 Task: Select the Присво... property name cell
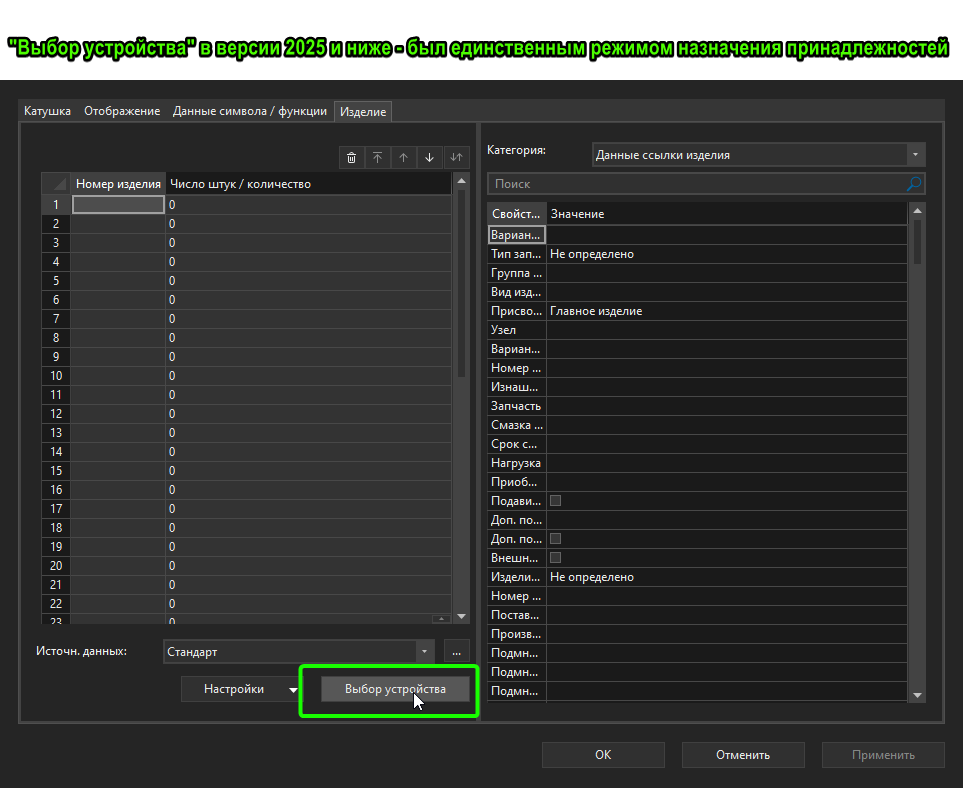click(517, 311)
